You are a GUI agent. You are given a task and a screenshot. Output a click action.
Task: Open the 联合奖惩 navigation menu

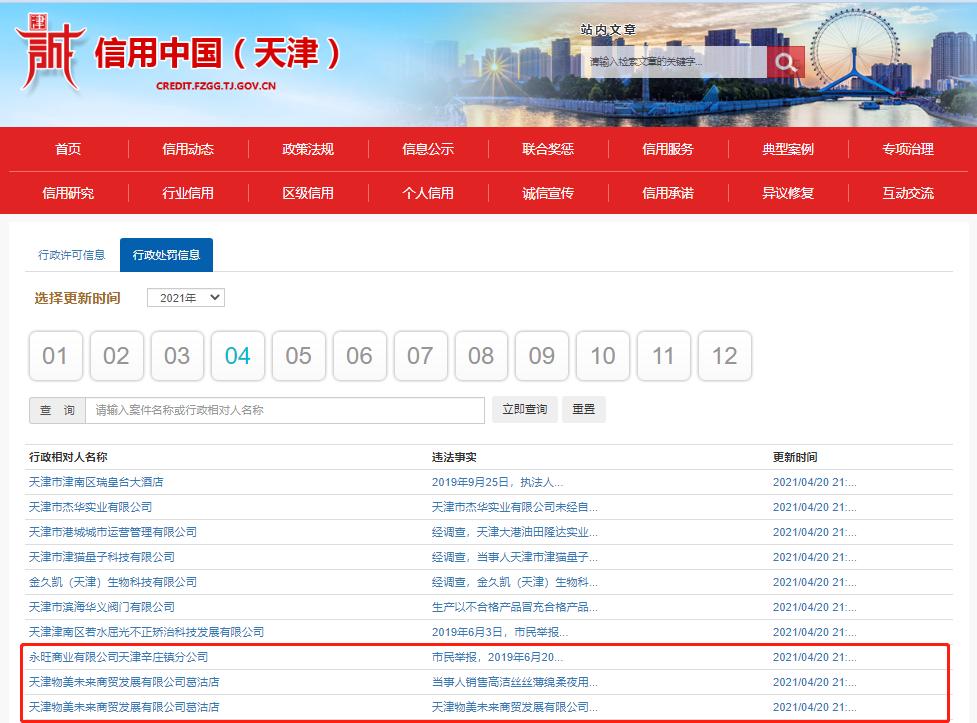pyautogui.click(x=547, y=148)
